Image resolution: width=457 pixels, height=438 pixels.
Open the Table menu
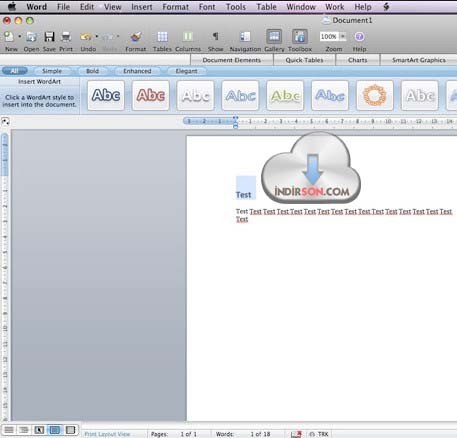click(266, 7)
